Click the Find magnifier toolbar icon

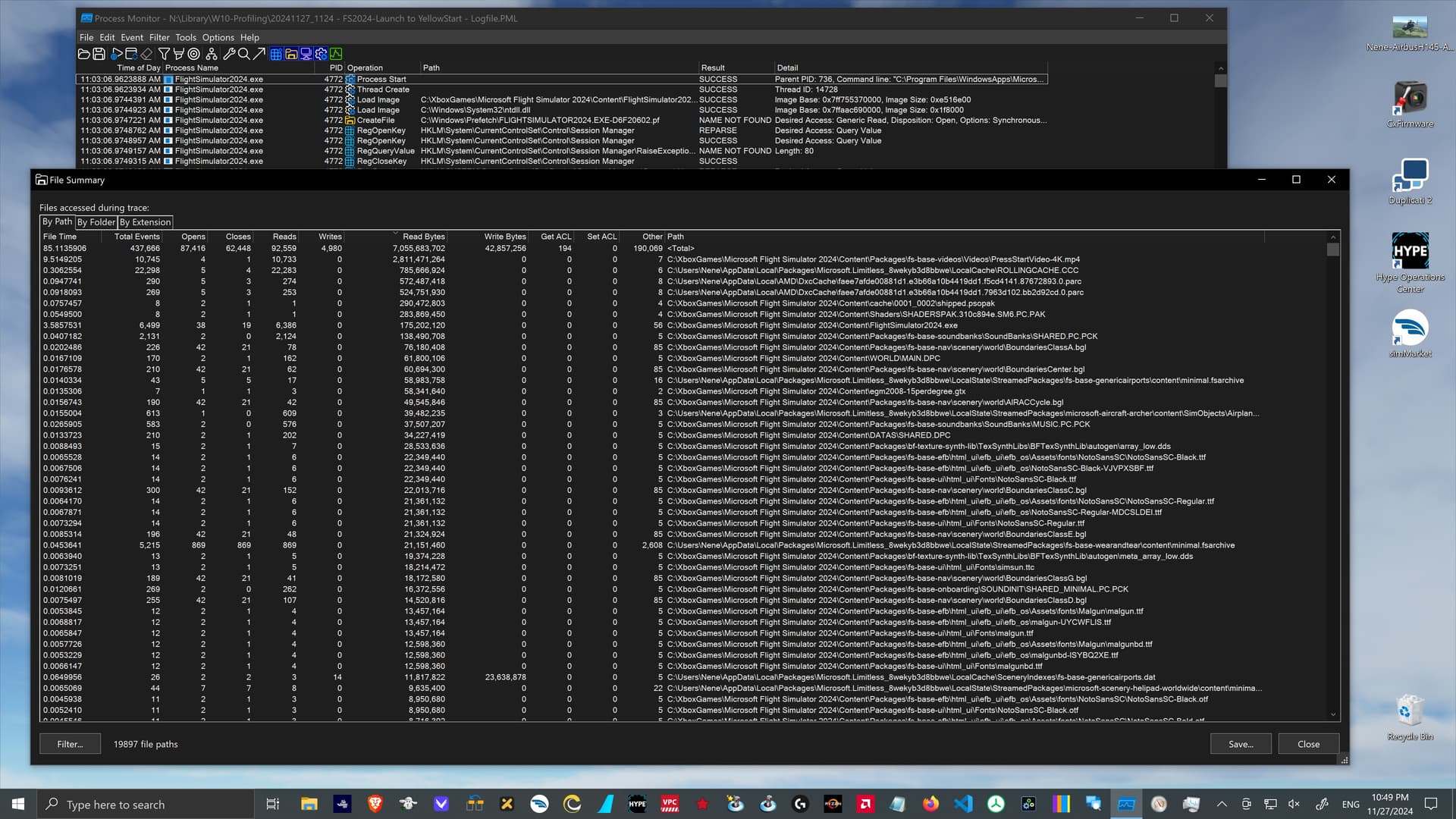pyautogui.click(x=243, y=54)
